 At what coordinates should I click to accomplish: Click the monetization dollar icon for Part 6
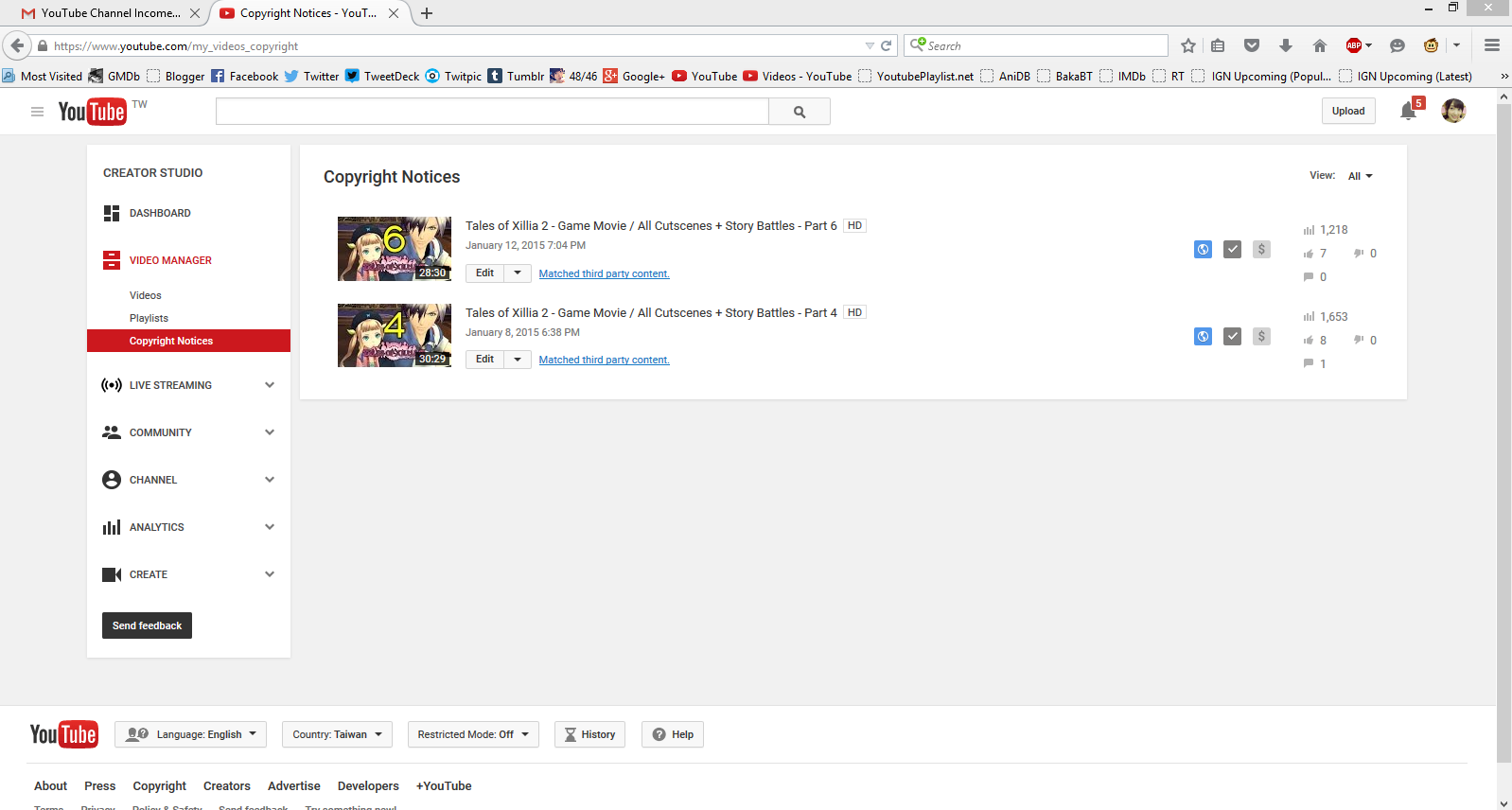pos(1261,250)
